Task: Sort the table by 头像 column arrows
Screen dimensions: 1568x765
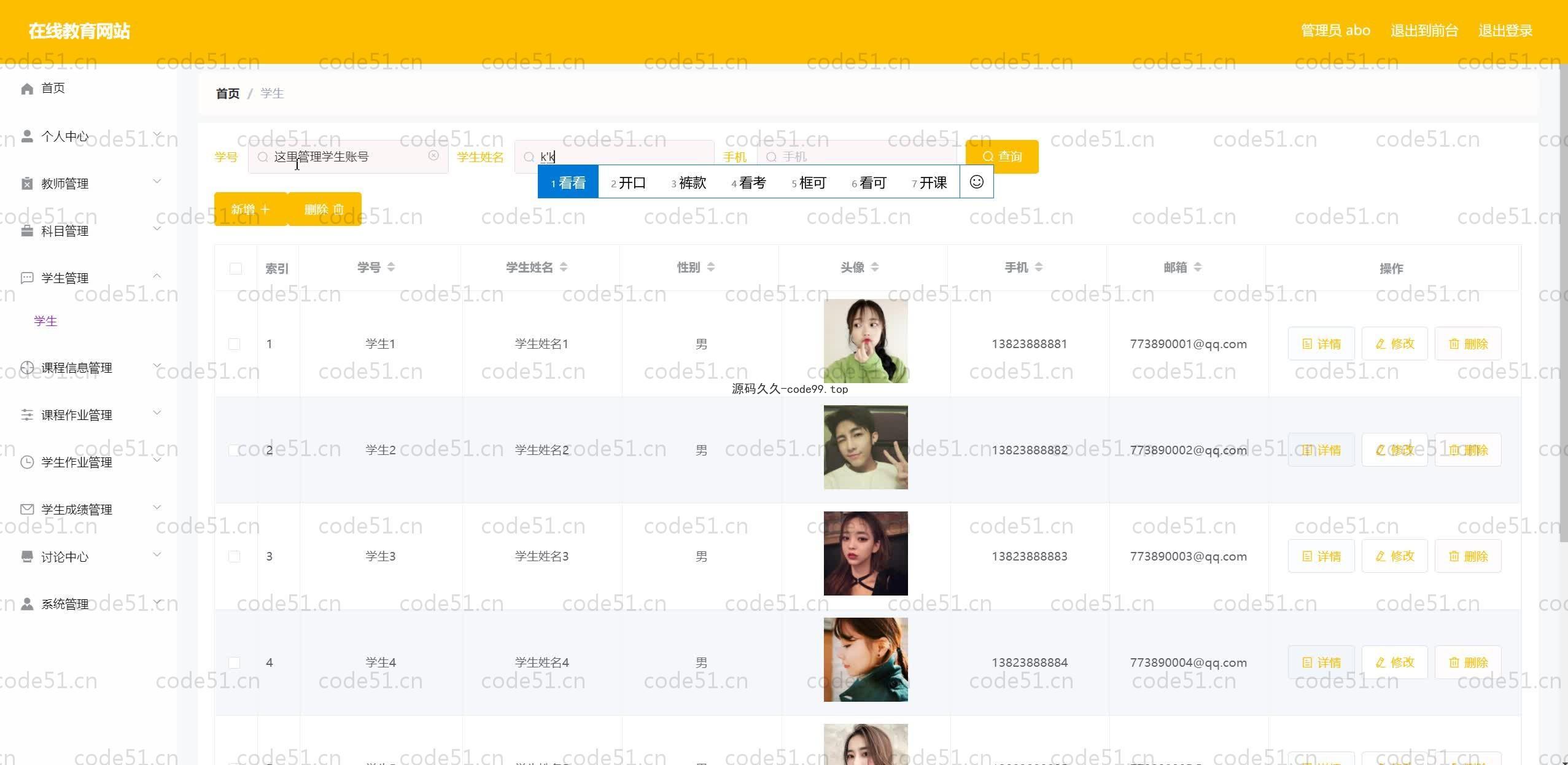Action: click(x=875, y=267)
